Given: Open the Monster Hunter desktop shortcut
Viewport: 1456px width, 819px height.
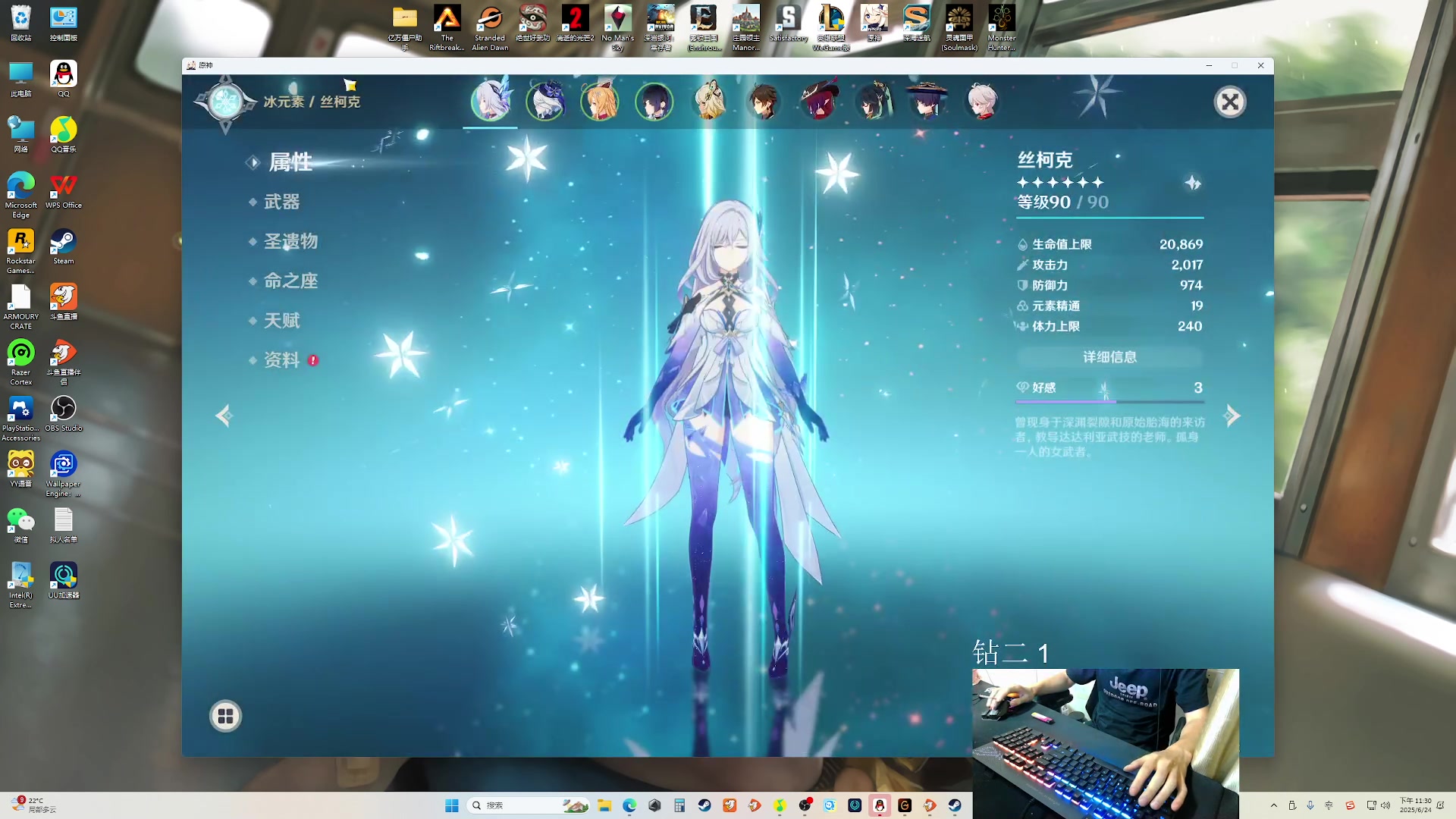Looking at the screenshot, I should tap(1002, 28).
